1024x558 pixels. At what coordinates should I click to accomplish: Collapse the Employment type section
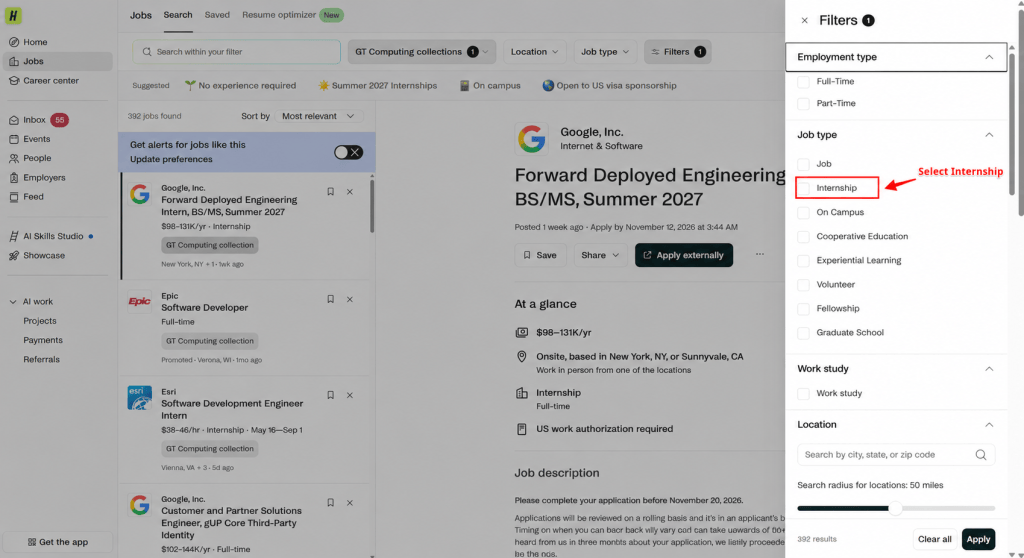989,57
